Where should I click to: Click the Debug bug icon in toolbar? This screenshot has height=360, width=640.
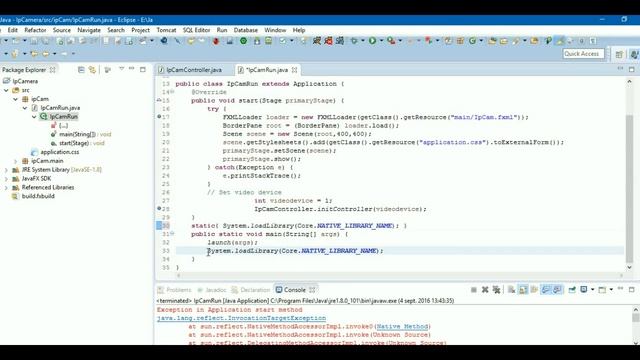(354, 41)
